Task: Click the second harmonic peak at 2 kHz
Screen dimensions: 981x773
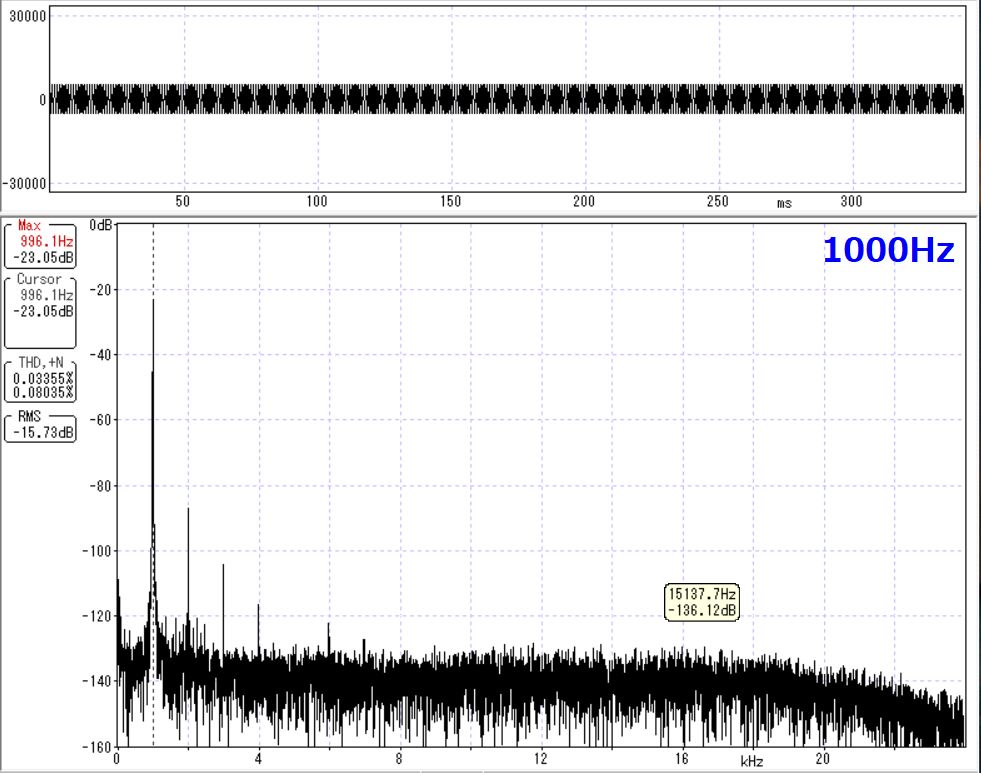Action: (x=188, y=511)
